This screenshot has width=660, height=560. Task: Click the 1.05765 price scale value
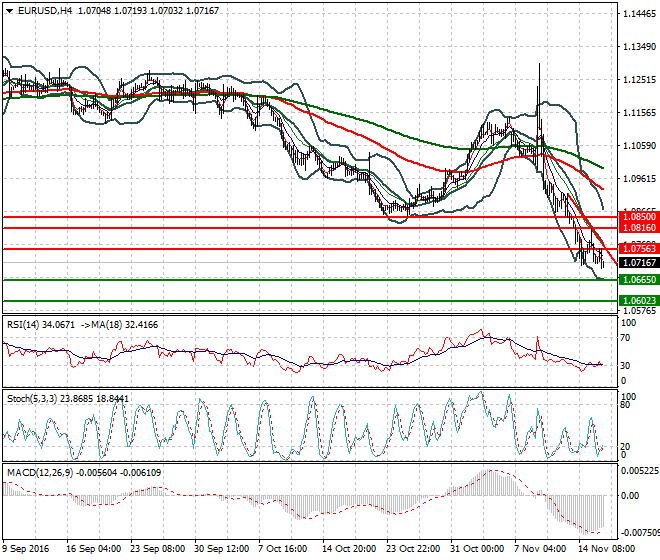pos(639,311)
